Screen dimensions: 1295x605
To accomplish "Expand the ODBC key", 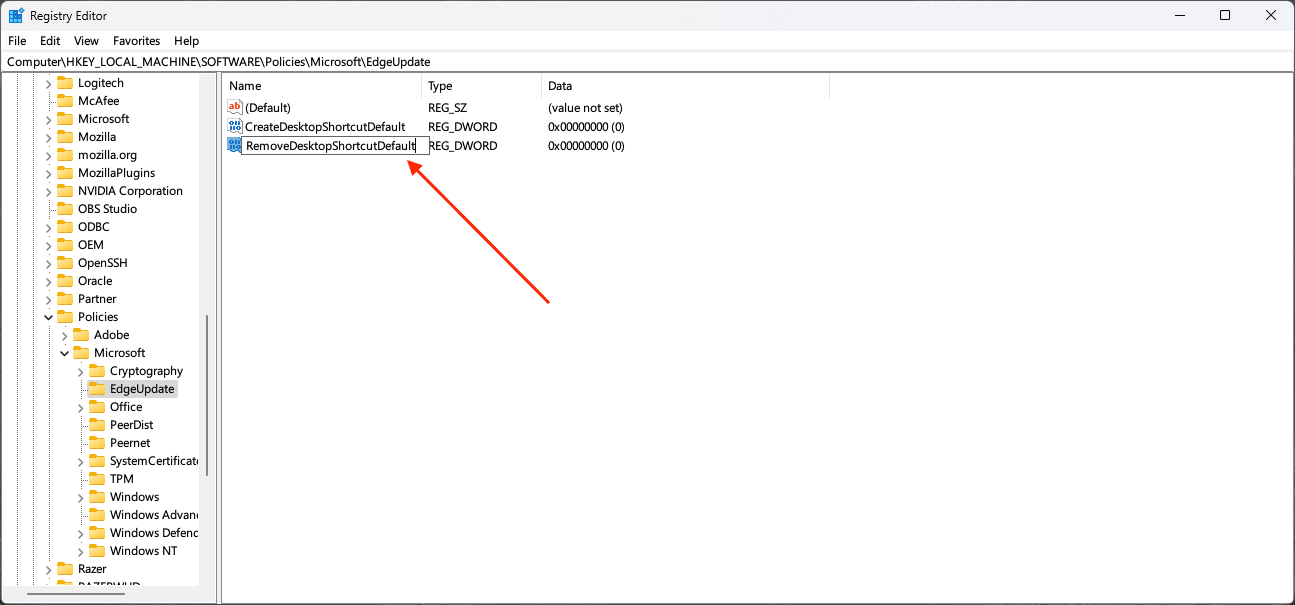I will (x=49, y=227).
